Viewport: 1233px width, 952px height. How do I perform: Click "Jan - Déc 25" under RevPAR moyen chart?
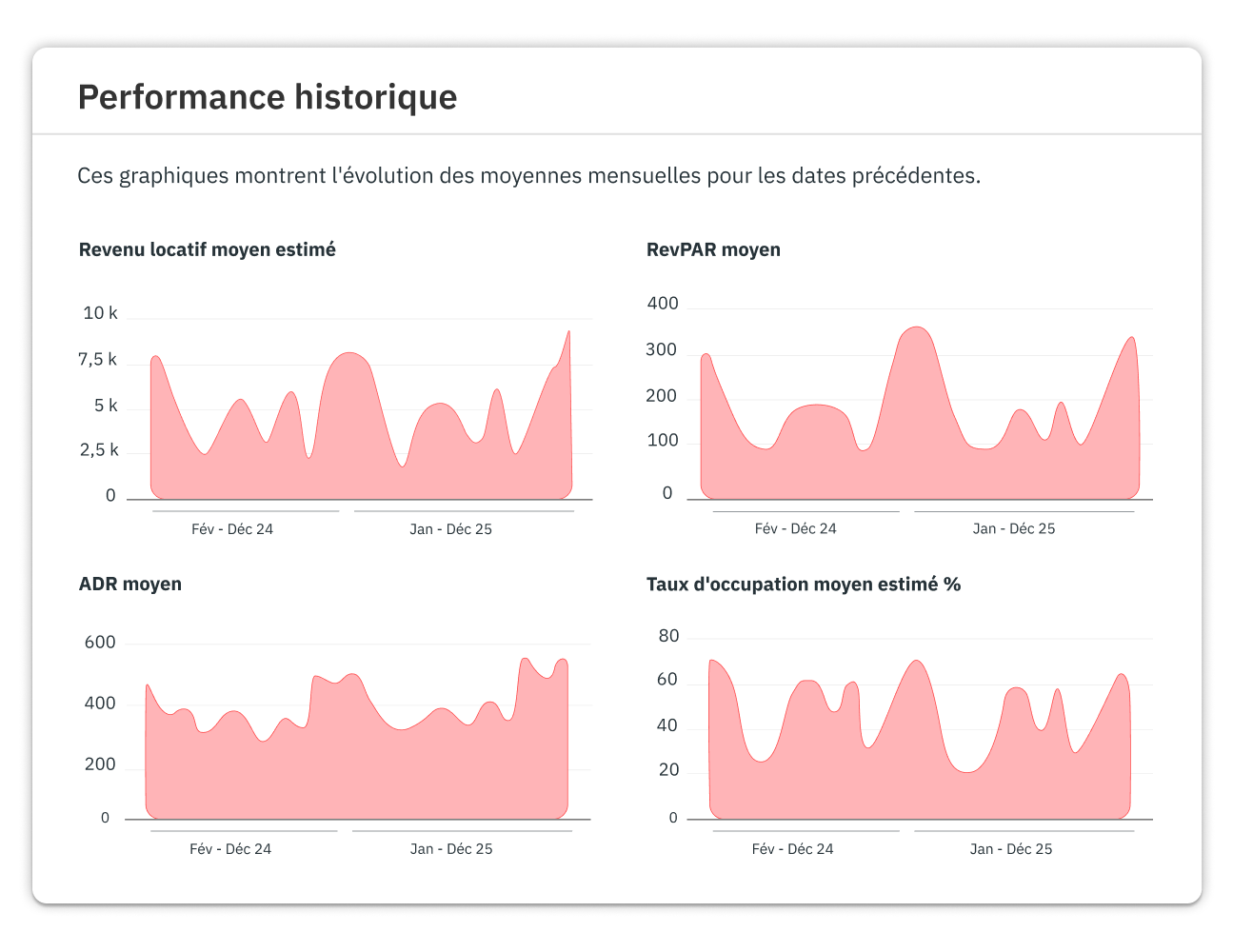point(1014,528)
